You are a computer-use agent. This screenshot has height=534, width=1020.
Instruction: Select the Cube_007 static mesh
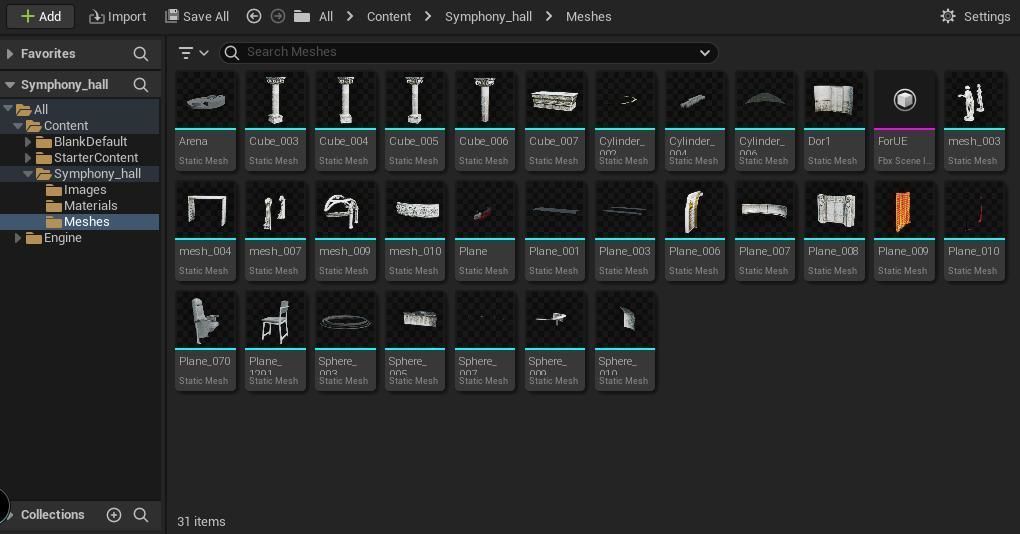[x=556, y=121]
